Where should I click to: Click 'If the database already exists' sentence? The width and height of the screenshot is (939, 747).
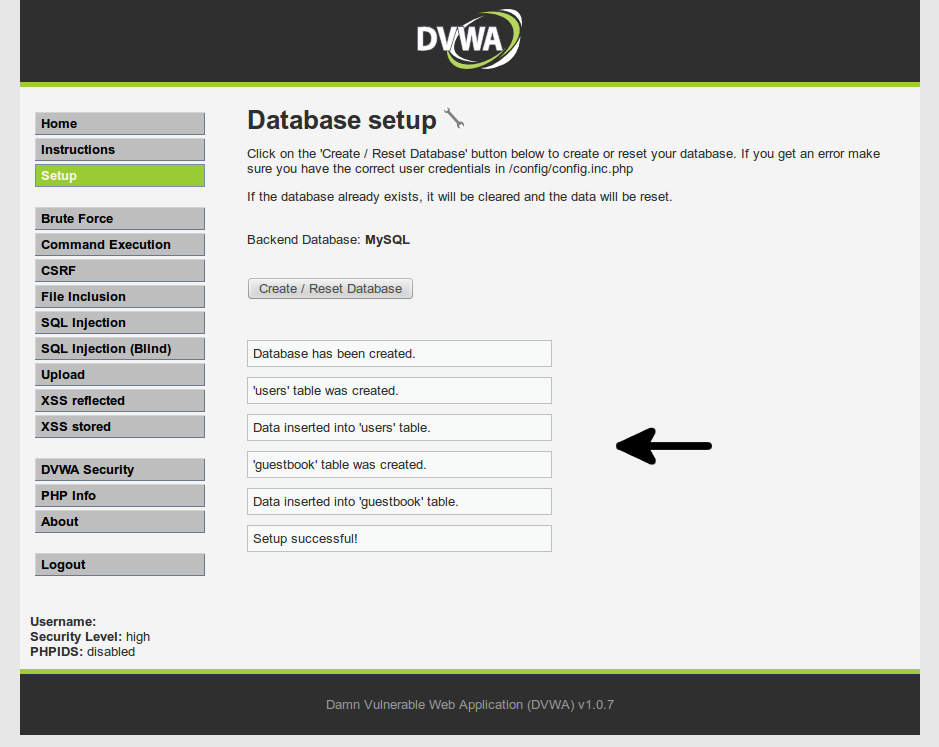[x=459, y=196]
